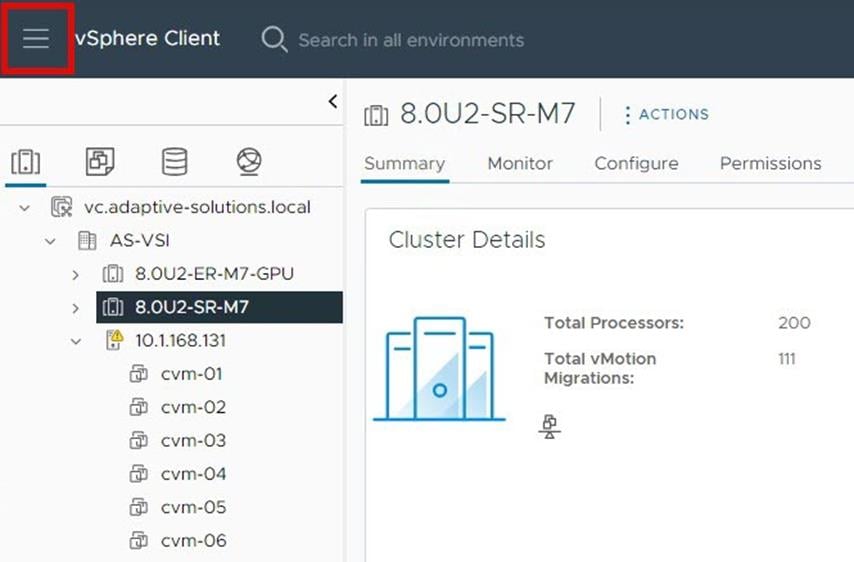Open the Permissions tab
Image resolution: width=854 pixels, height=562 pixels.
770,164
